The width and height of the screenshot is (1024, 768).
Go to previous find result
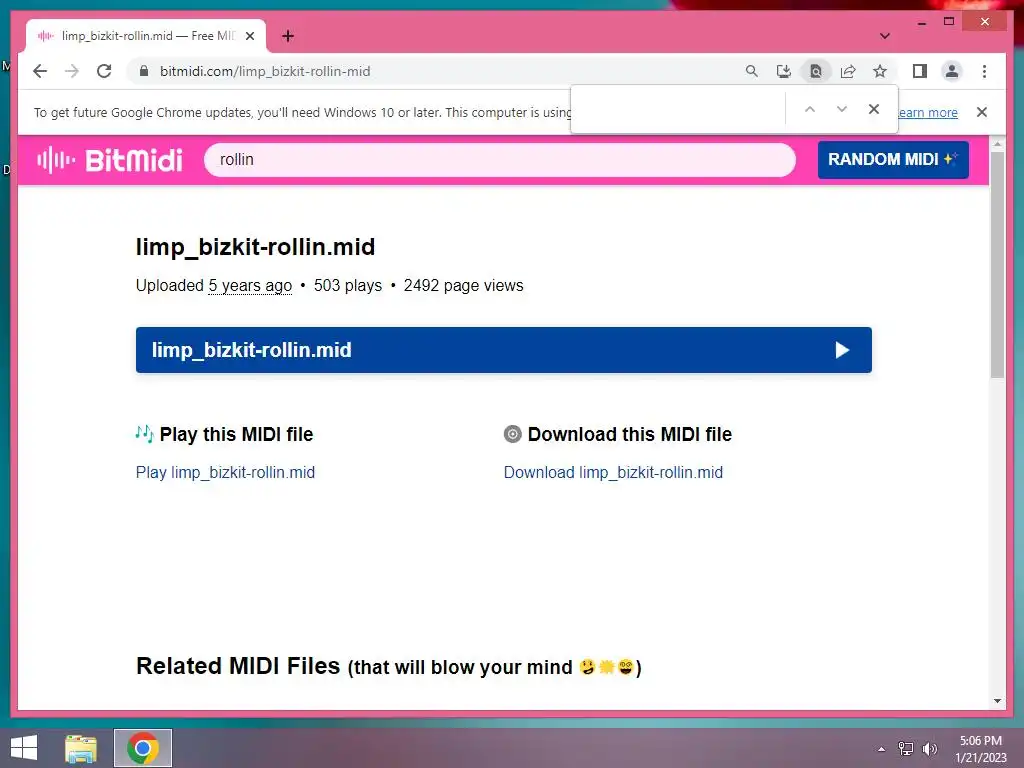[x=810, y=109]
